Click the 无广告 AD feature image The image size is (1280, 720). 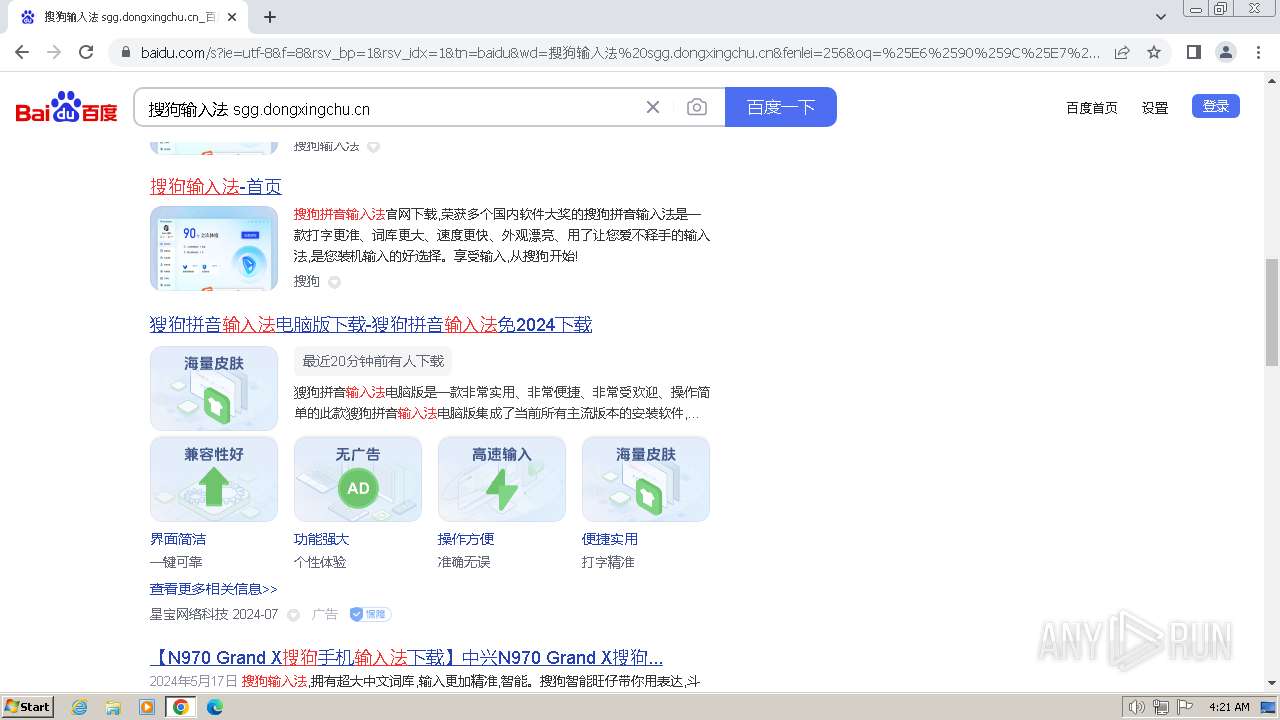point(358,479)
